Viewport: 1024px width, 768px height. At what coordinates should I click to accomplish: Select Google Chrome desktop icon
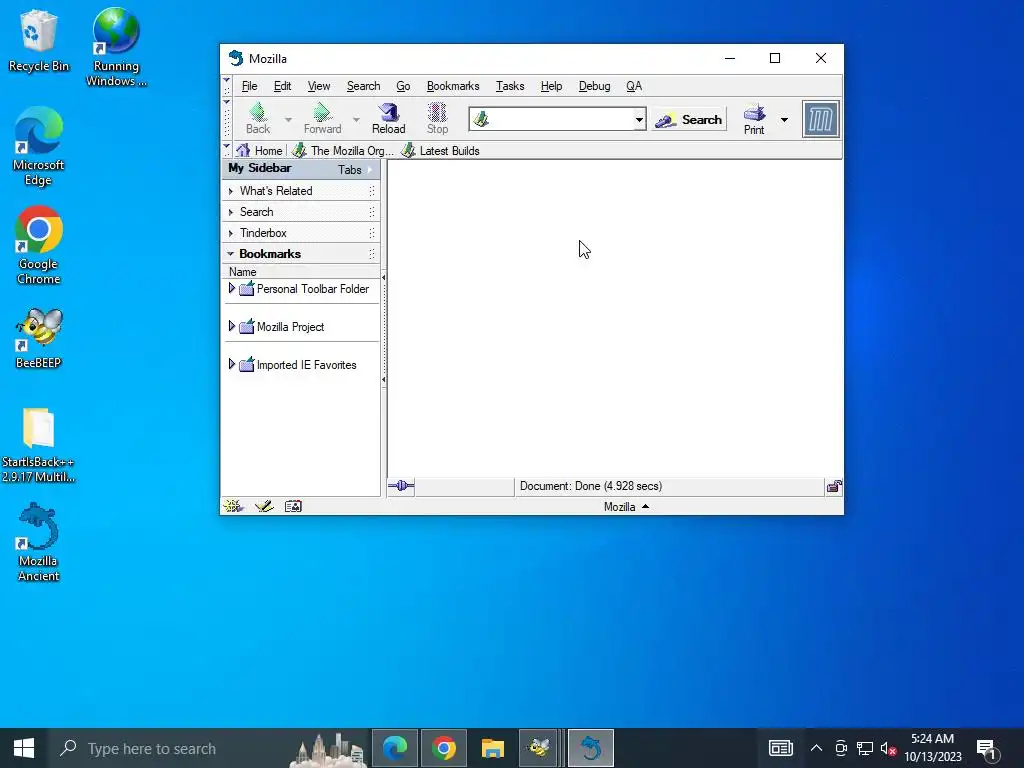tap(39, 246)
